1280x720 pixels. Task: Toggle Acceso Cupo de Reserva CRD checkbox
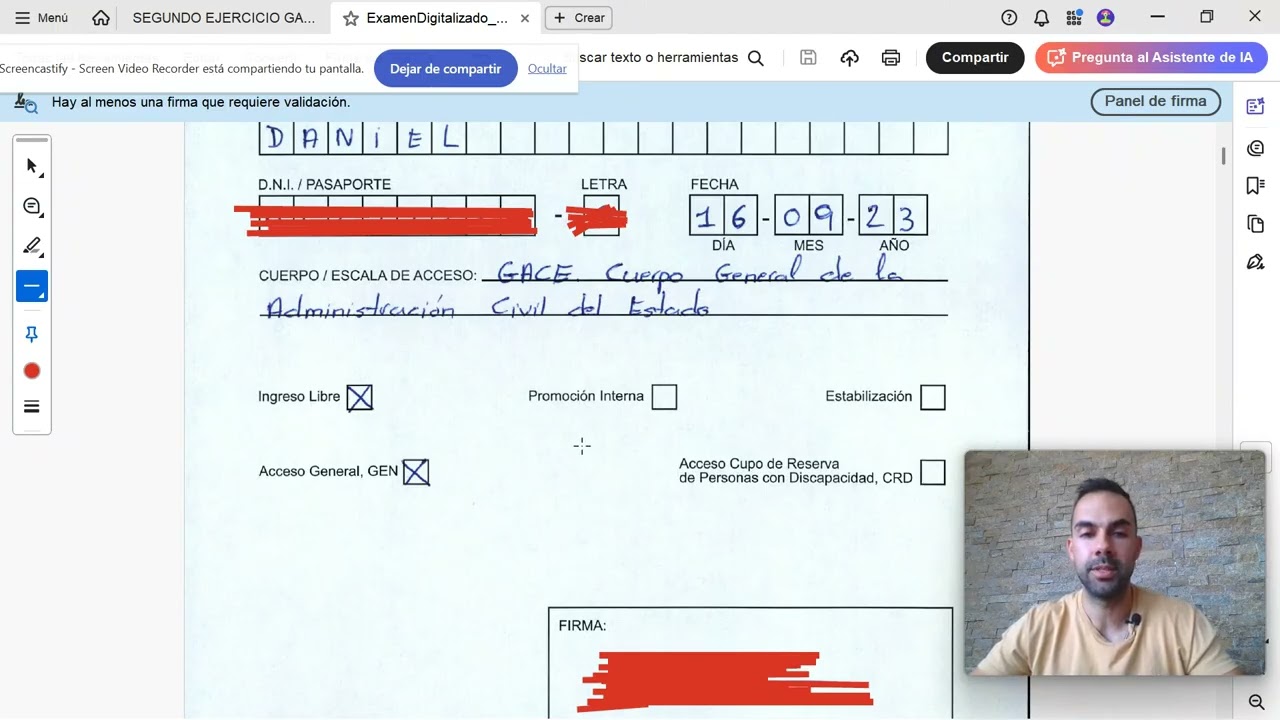[x=932, y=472]
